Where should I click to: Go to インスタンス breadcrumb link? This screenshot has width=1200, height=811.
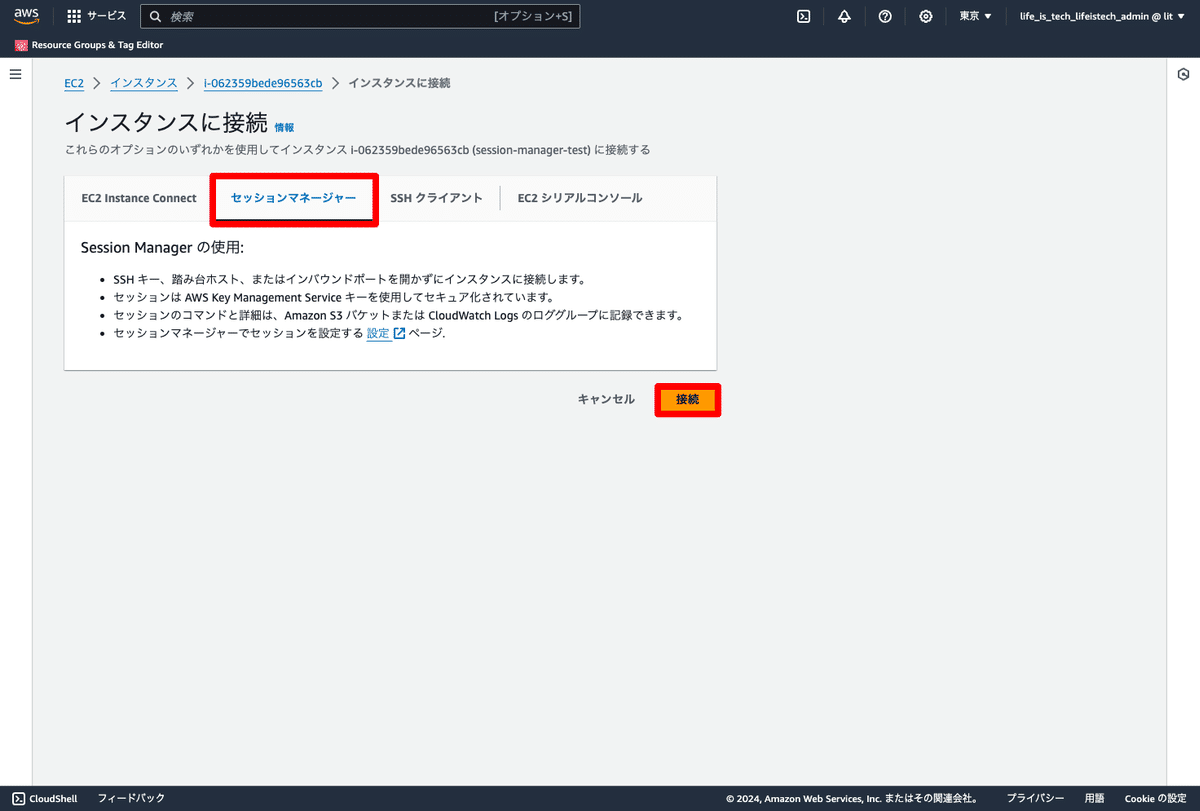tap(144, 83)
